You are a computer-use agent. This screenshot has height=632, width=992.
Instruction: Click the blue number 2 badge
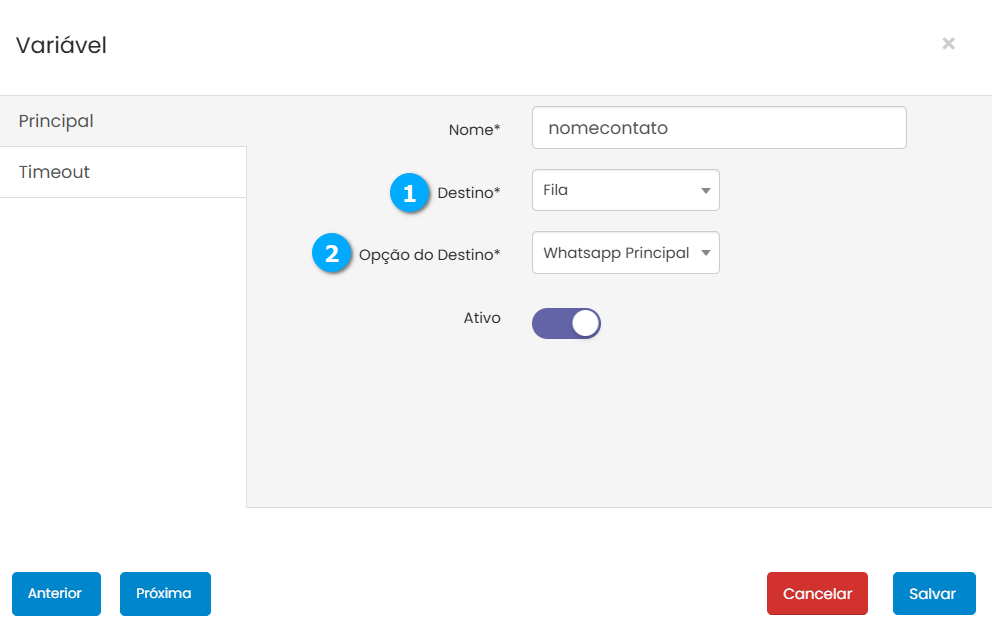[x=332, y=254]
